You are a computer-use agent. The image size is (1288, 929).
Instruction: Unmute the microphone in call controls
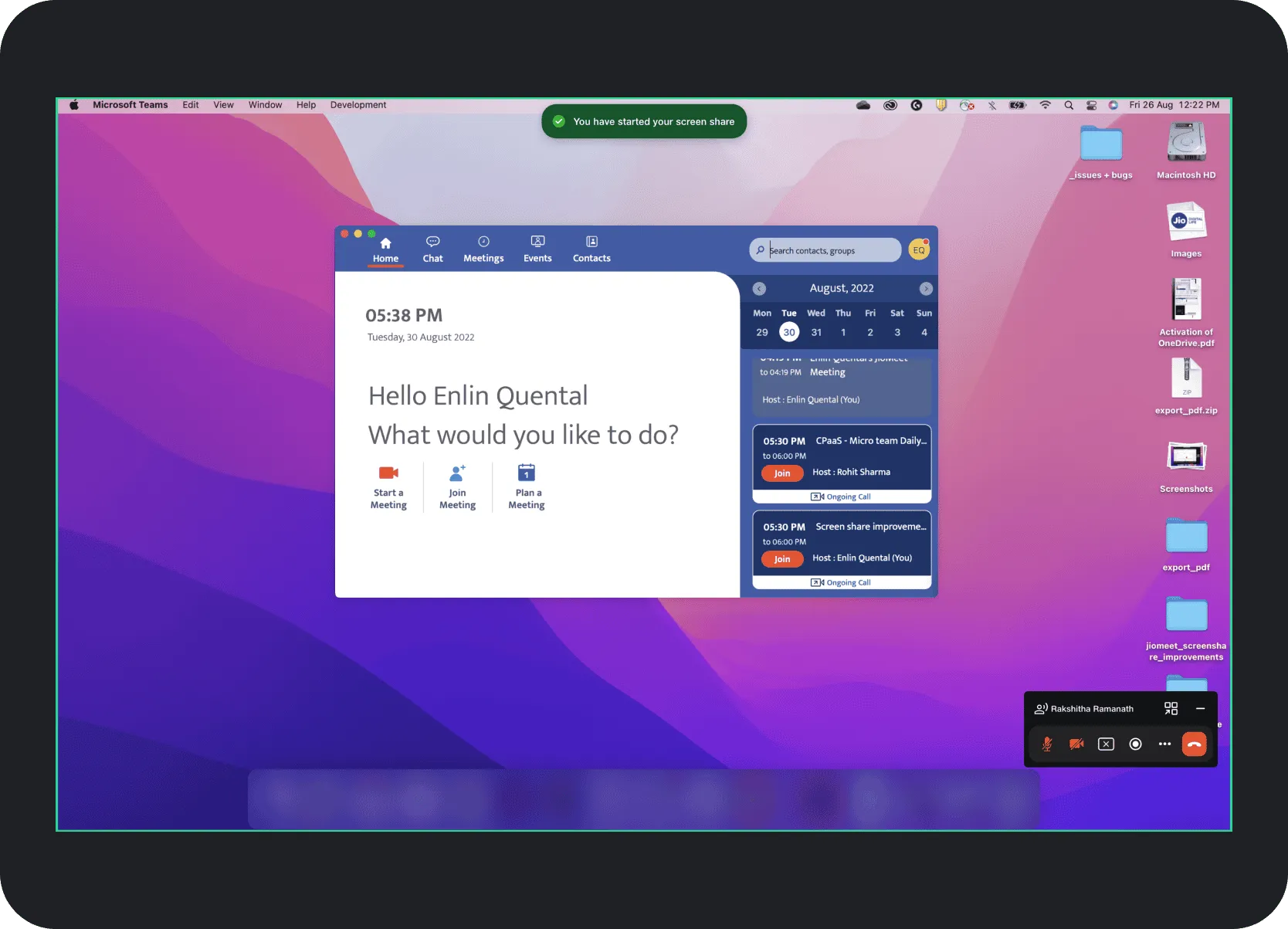[x=1047, y=744]
